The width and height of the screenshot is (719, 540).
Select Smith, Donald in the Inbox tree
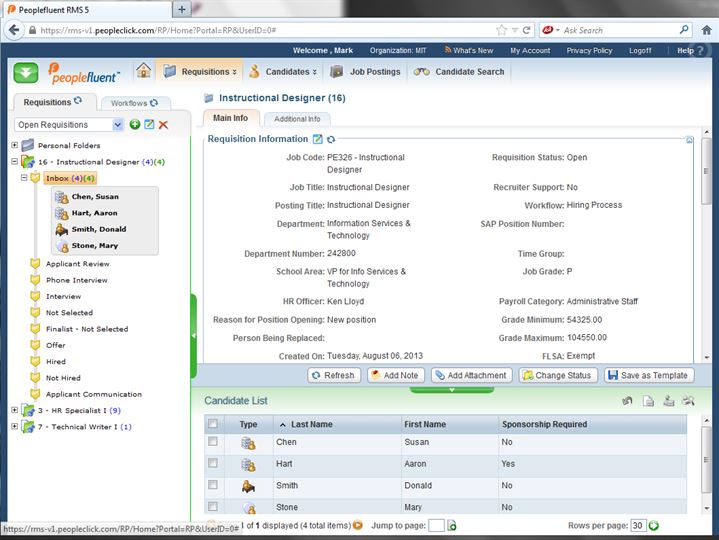98,229
